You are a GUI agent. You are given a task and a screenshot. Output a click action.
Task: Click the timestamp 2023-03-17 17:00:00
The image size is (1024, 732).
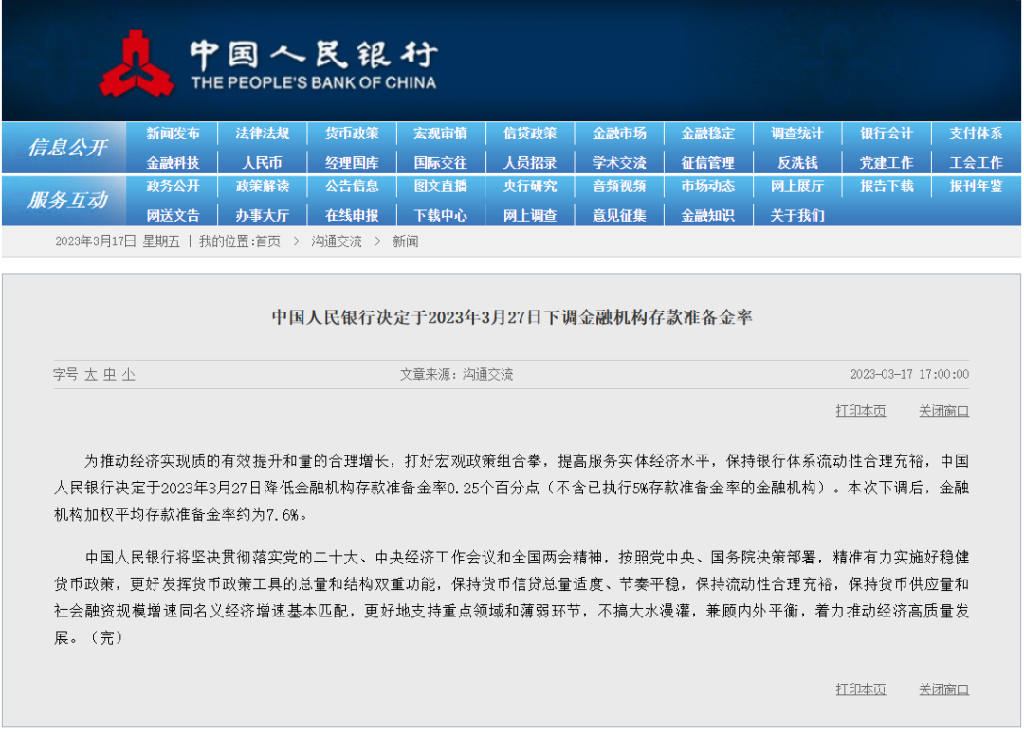coord(909,374)
